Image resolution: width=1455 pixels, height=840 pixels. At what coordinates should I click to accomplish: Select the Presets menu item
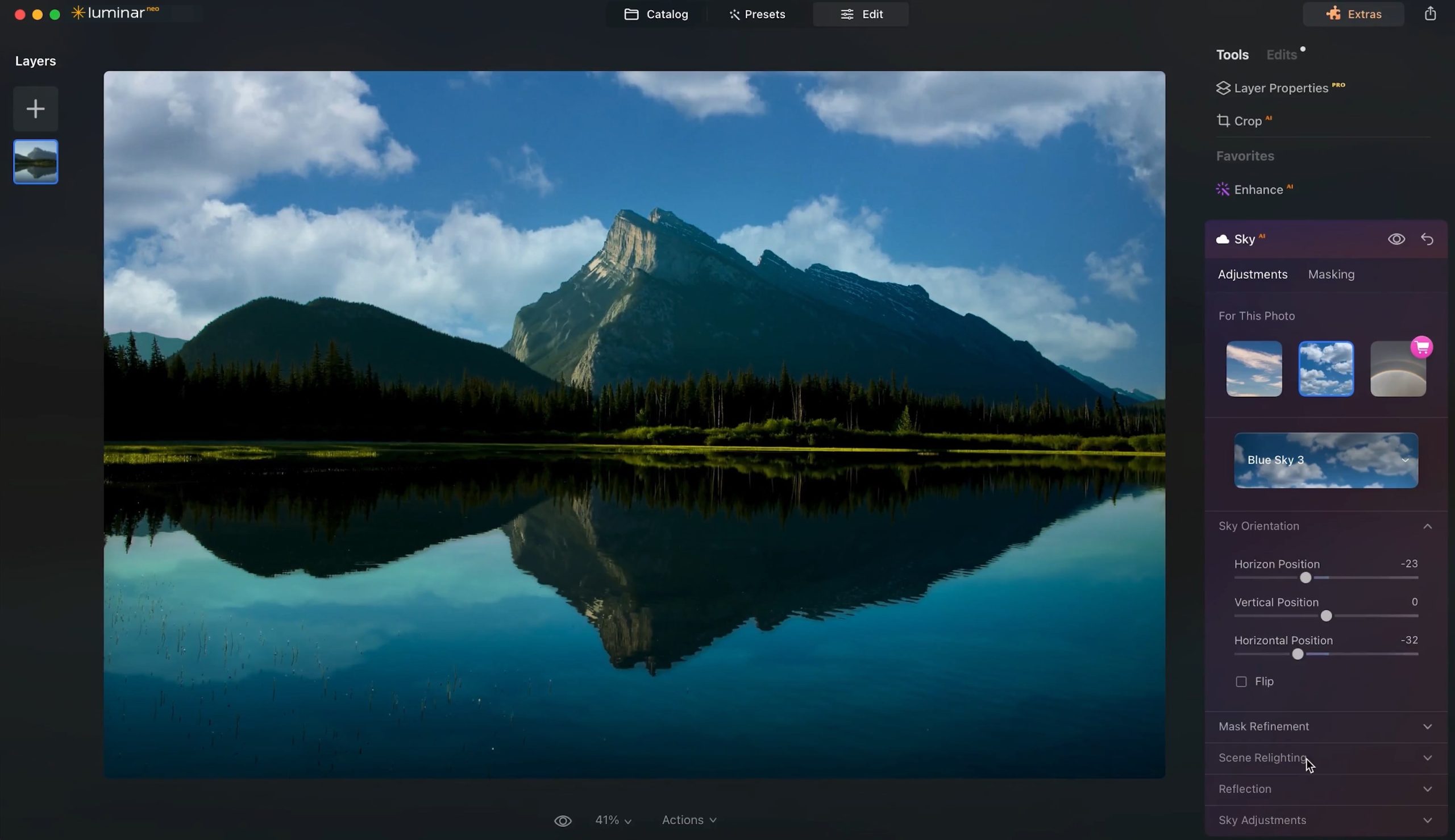coord(757,14)
